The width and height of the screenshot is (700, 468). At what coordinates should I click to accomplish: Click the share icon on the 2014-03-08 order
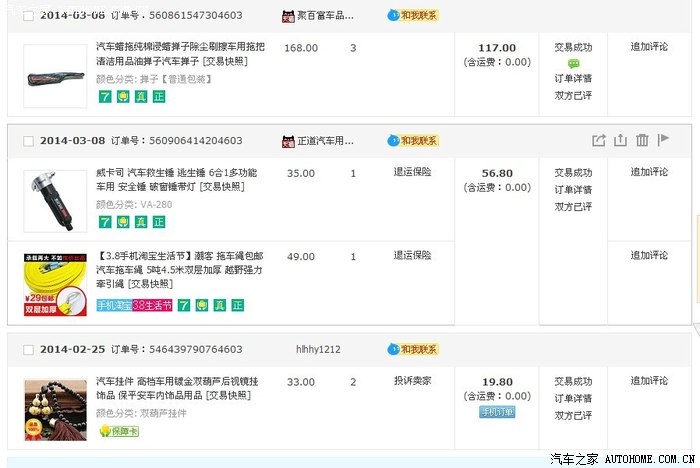point(599,141)
